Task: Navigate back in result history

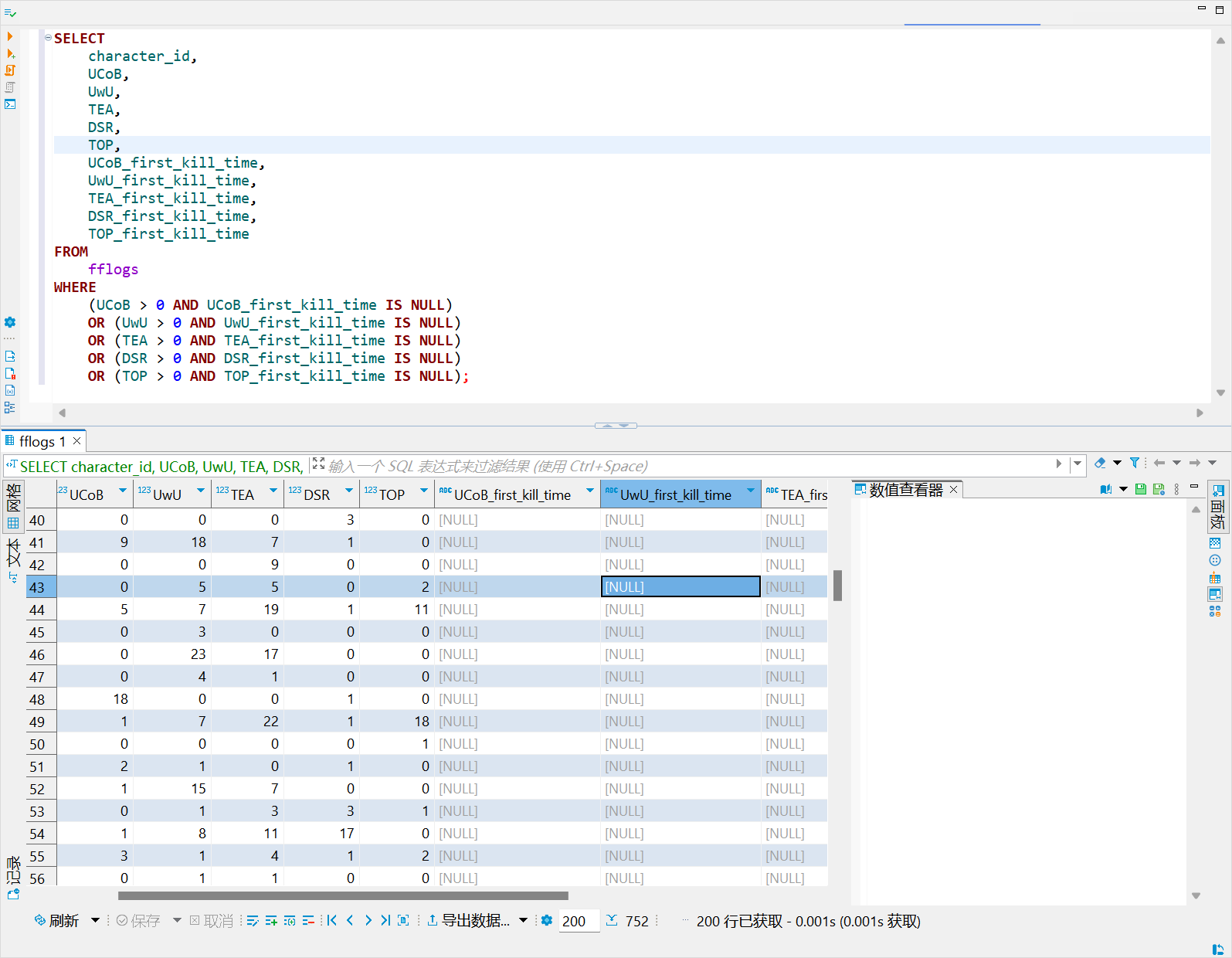Action: click(1159, 463)
